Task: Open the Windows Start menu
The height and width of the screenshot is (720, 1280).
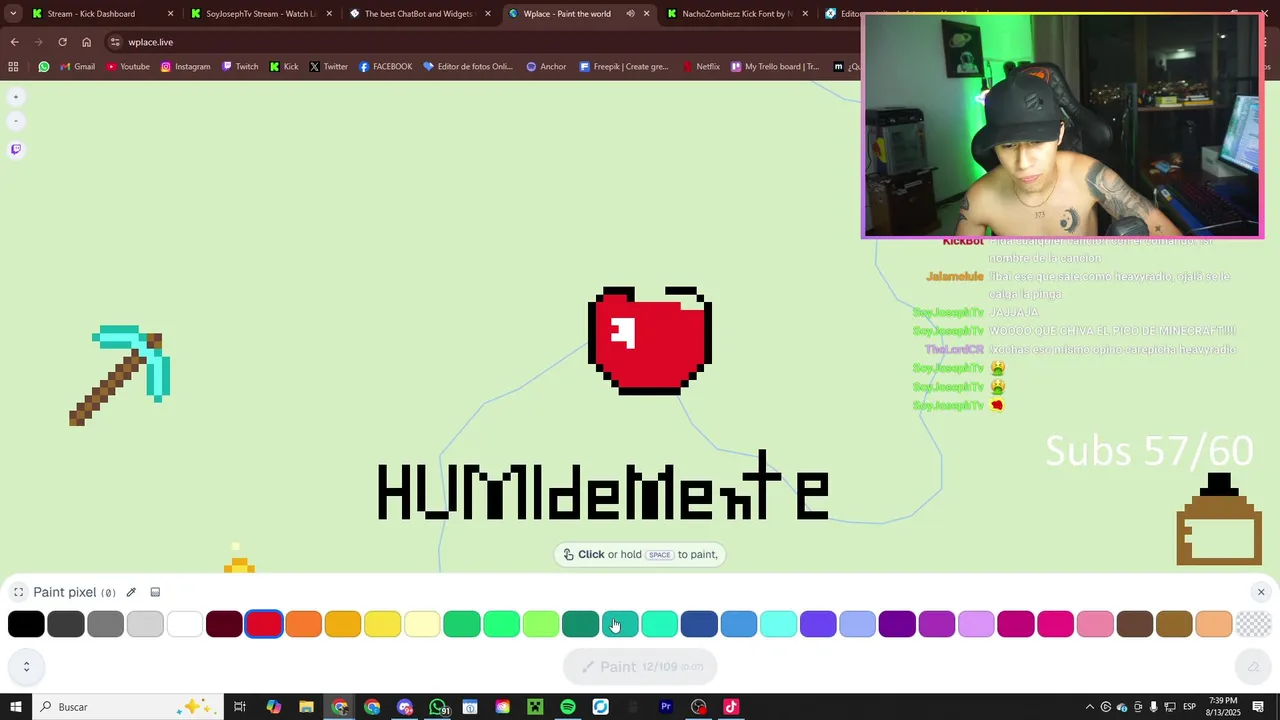Action: 15,707
